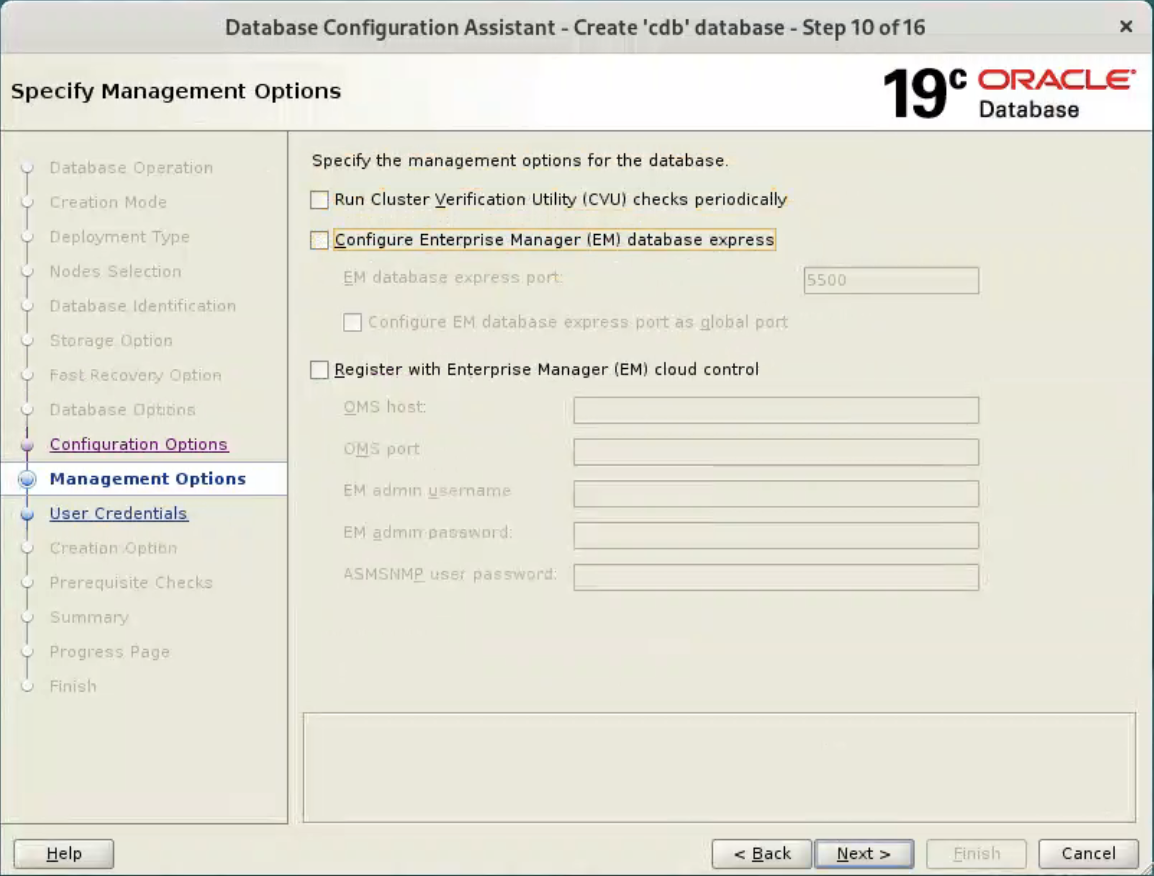Toggle Configure EM express port as global port
Image resolution: width=1154 pixels, height=876 pixels.
pyautogui.click(x=353, y=322)
